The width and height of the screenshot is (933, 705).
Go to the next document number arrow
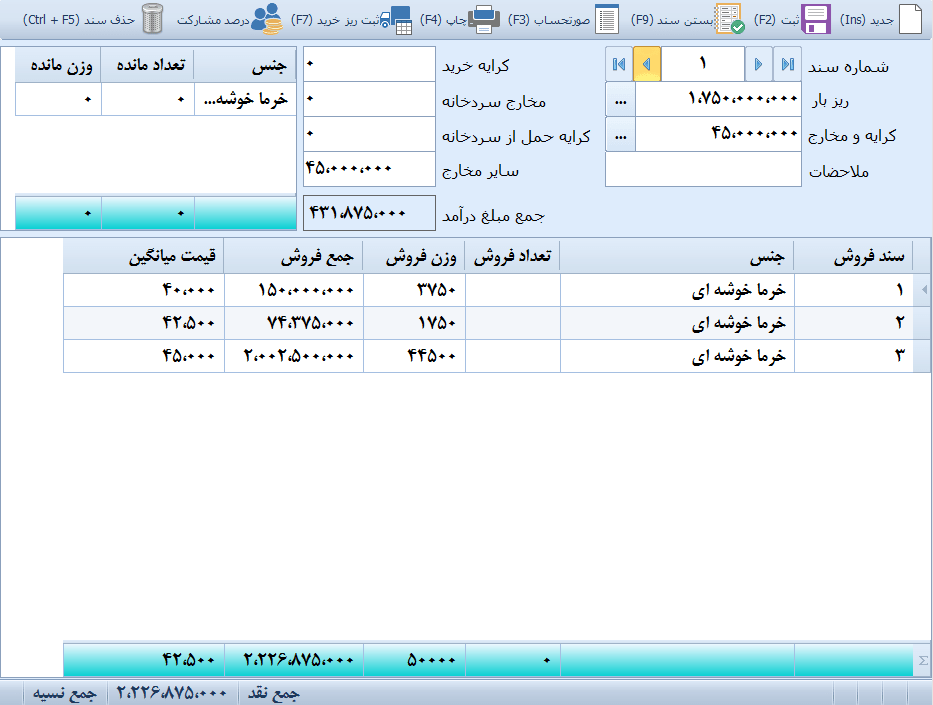coord(758,64)
